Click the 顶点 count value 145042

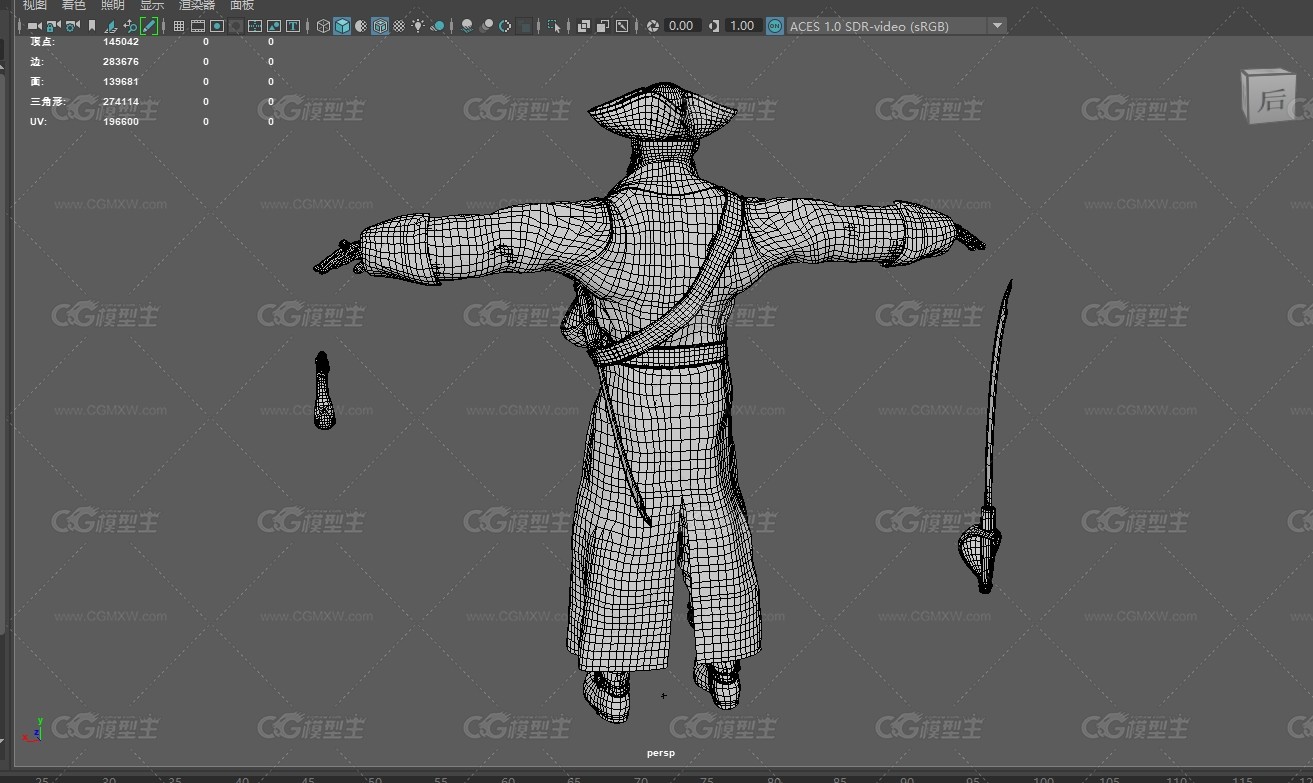coord(120,42)
